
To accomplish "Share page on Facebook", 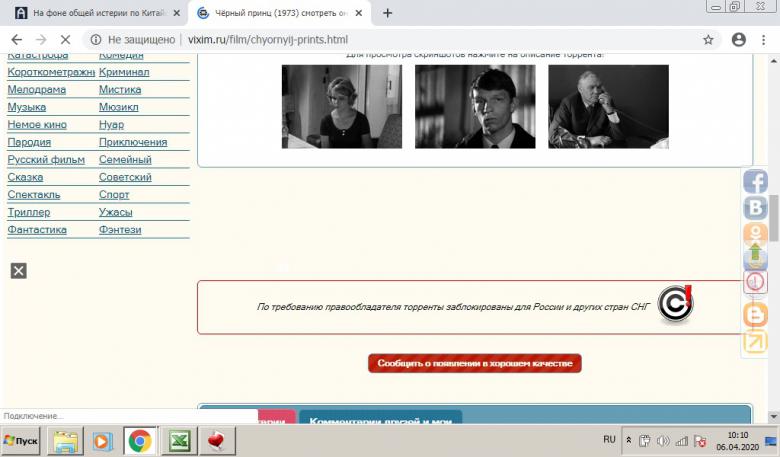I will click(x=755, y=182).
